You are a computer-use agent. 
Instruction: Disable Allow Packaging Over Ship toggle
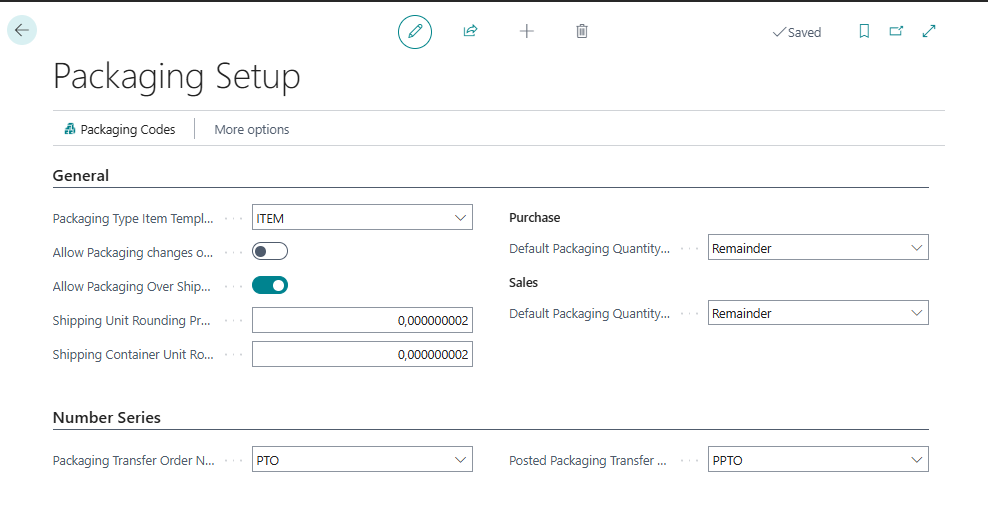(270, 286)
